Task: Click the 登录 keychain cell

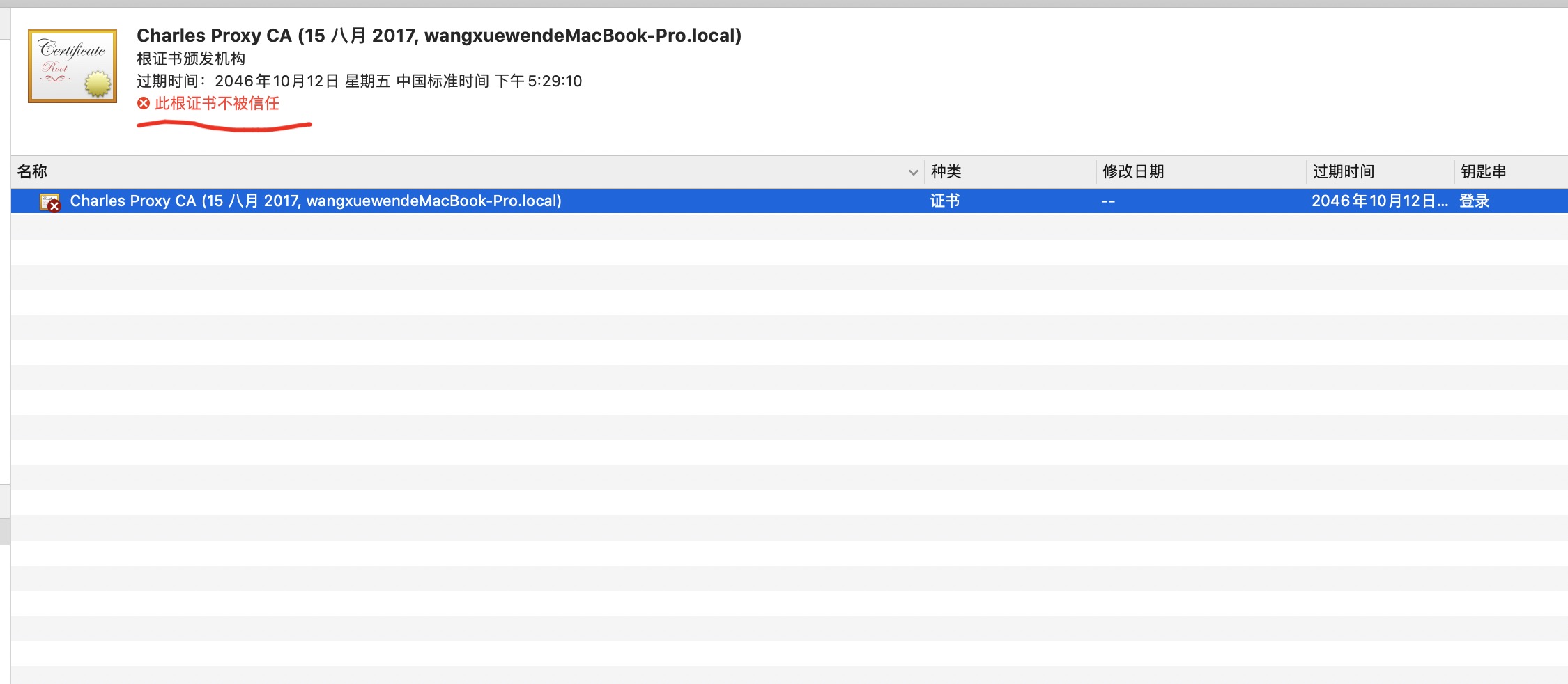Action: tap(1475, 201)
